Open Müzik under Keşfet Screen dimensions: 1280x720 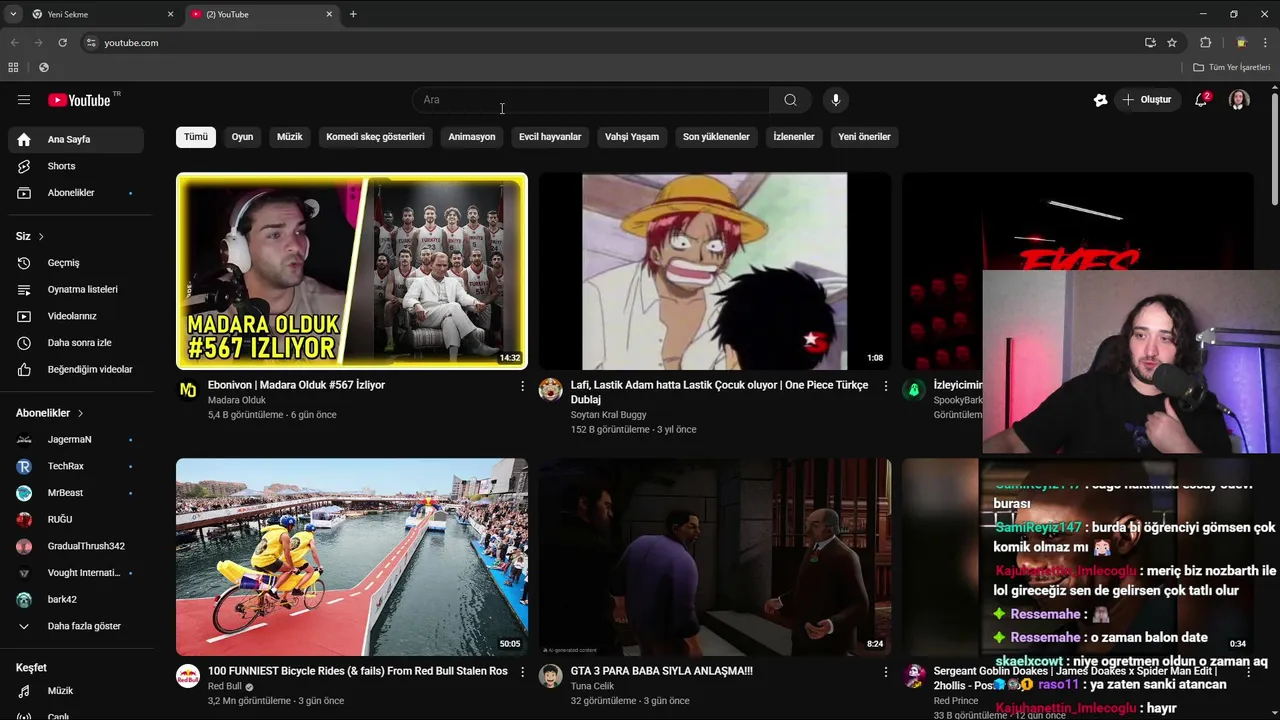76,691
